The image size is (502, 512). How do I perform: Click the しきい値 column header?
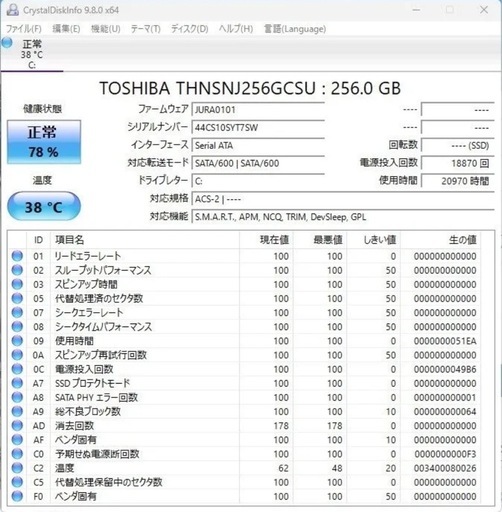373,240
